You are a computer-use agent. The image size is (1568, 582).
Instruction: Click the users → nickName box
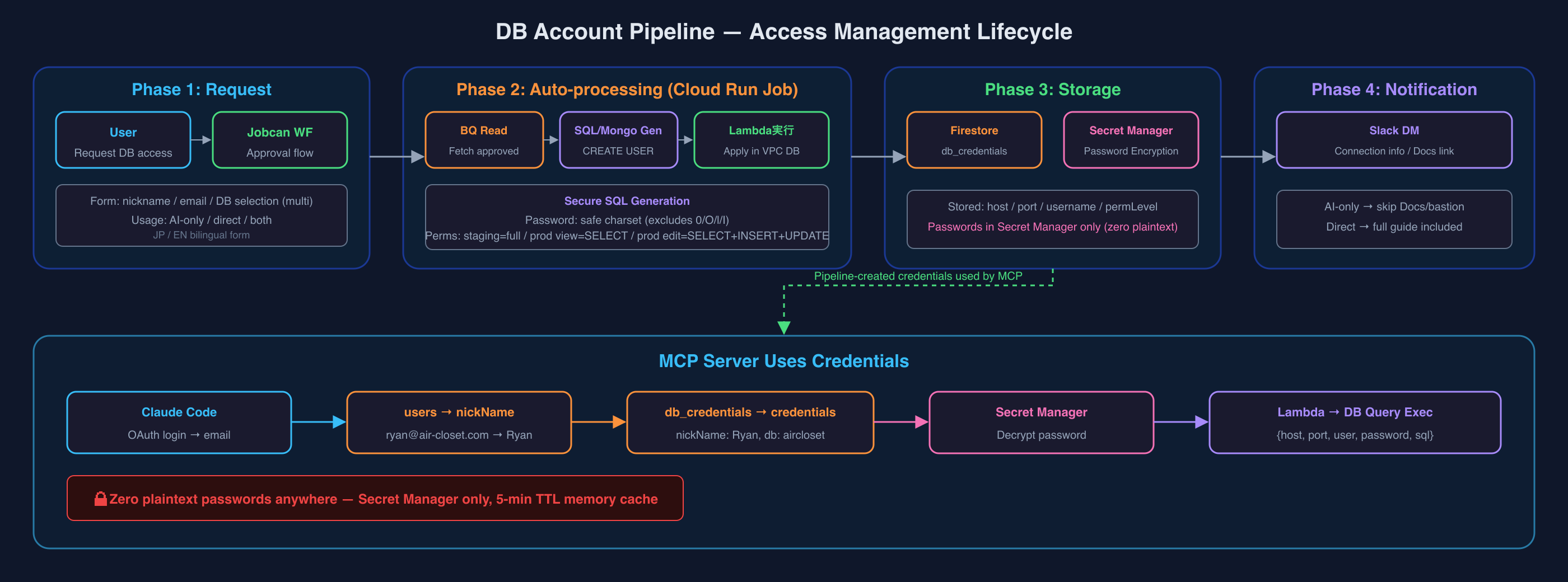click(459, 423)
